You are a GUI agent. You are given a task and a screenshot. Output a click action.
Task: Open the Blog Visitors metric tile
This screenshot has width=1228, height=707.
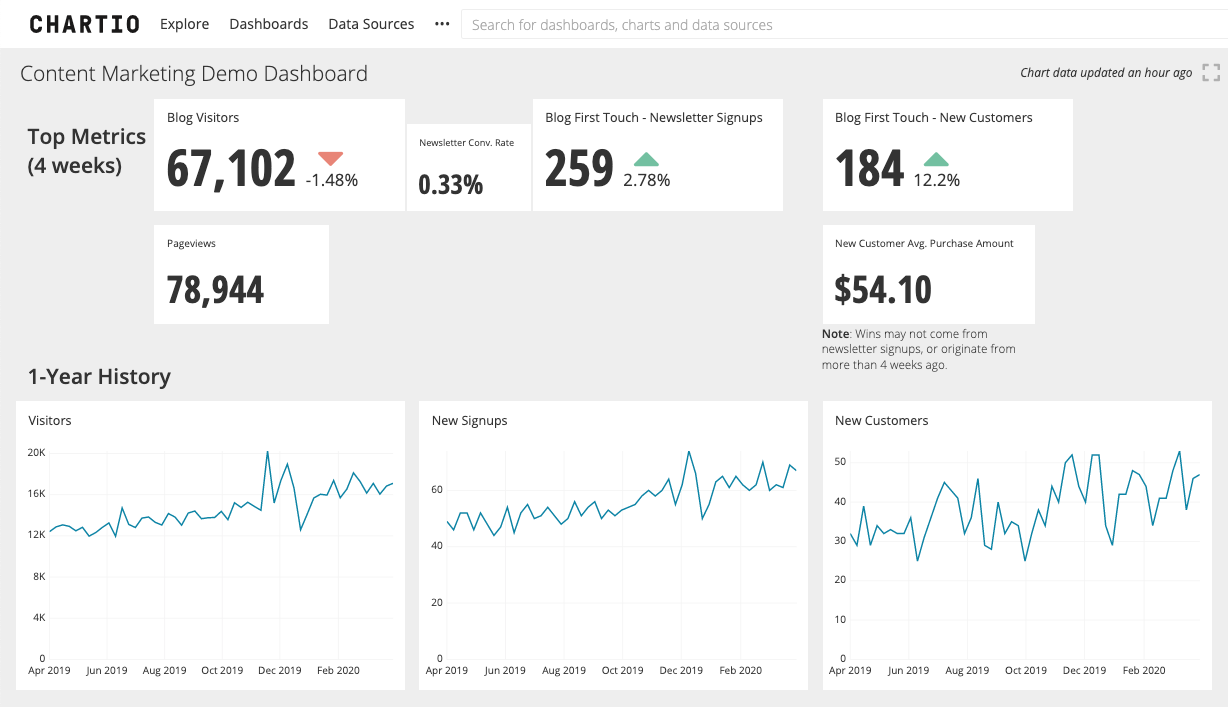279,155
